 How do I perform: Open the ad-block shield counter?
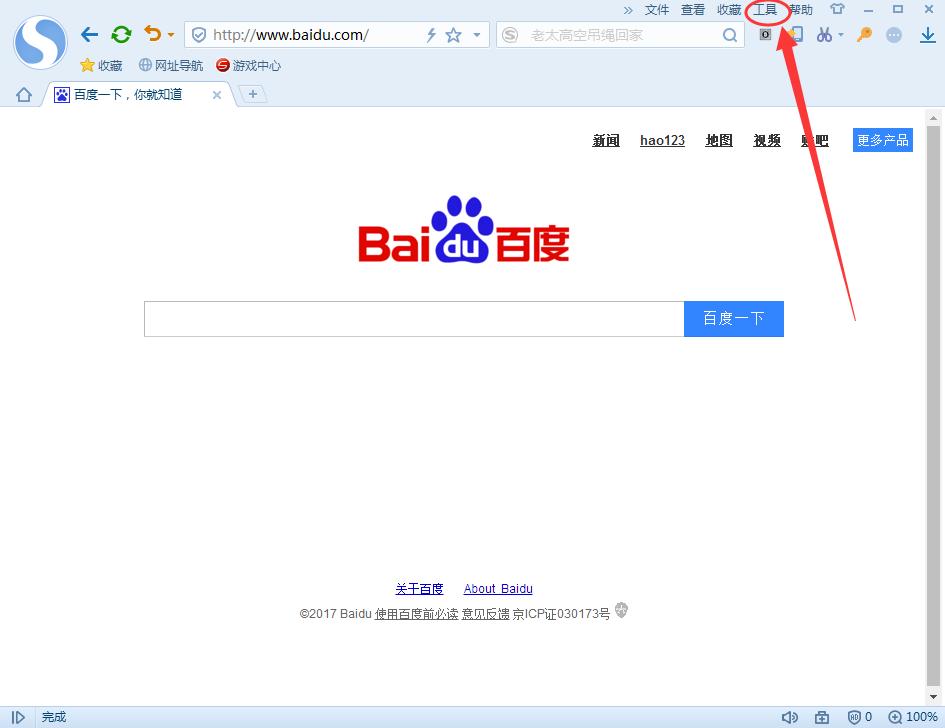pyautogui.click(x=860, y=717)
